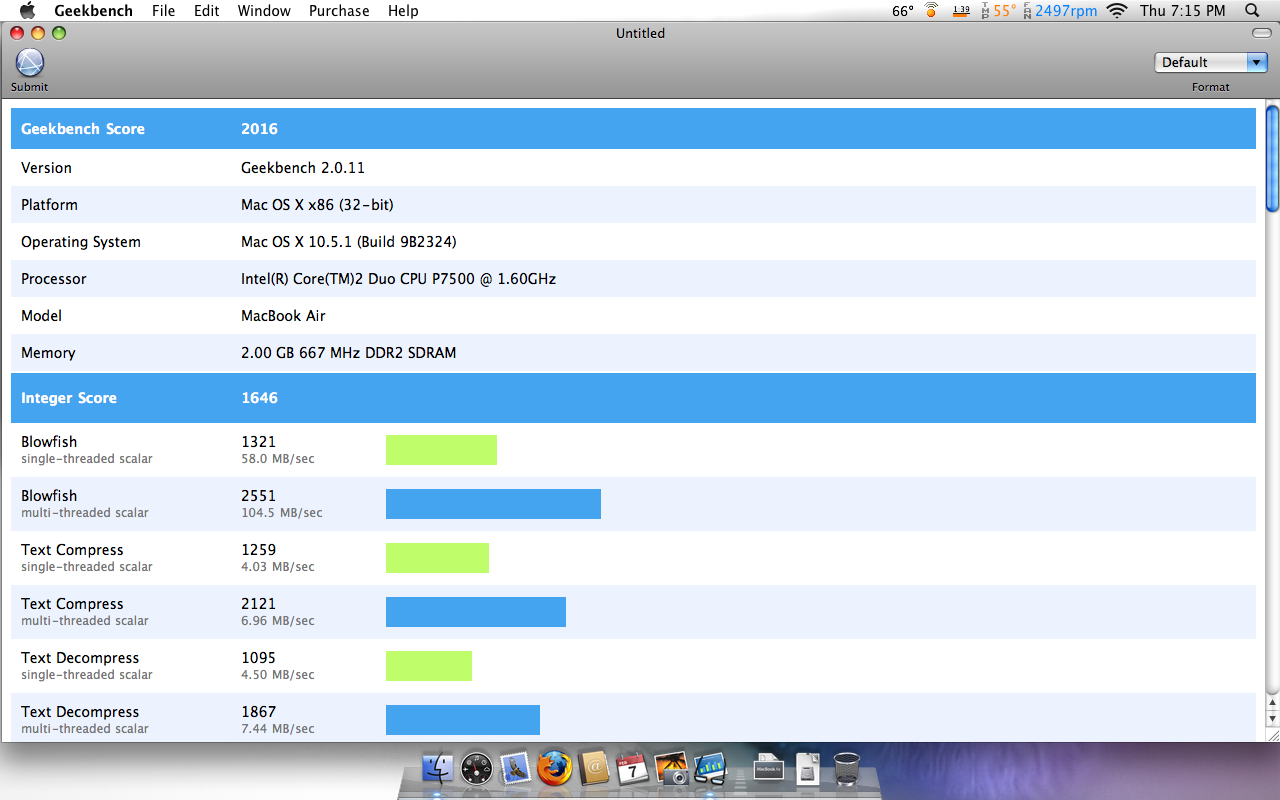Select Mac OS X 10.5.1 build text
Image resolution: width=1280 pixels, height=800 pixels.
(x=349, y=242)
